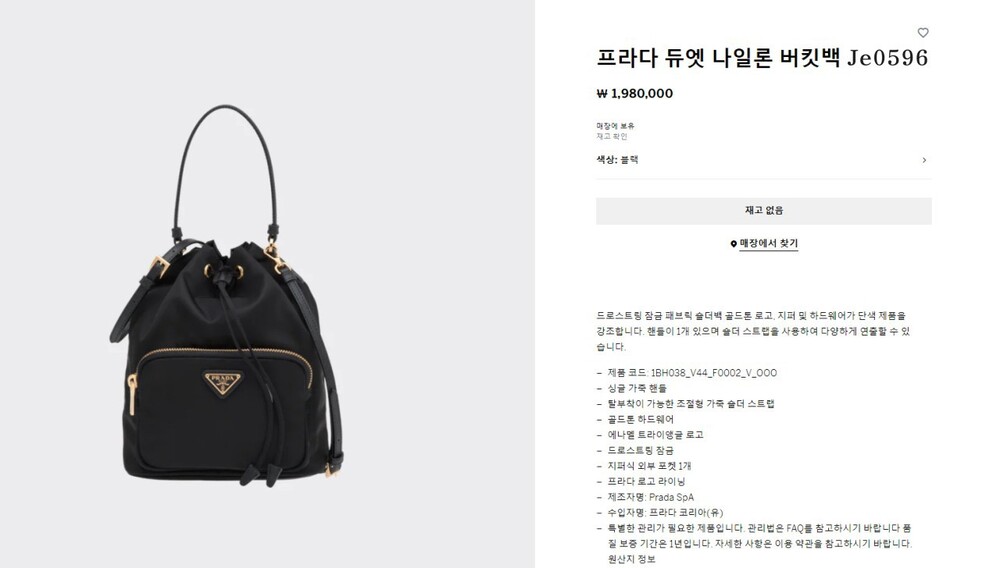Select the product code 1BH038_V44_F0002_V_OOO line
This screenshot has height=568, width=1000.
point(692,373)
